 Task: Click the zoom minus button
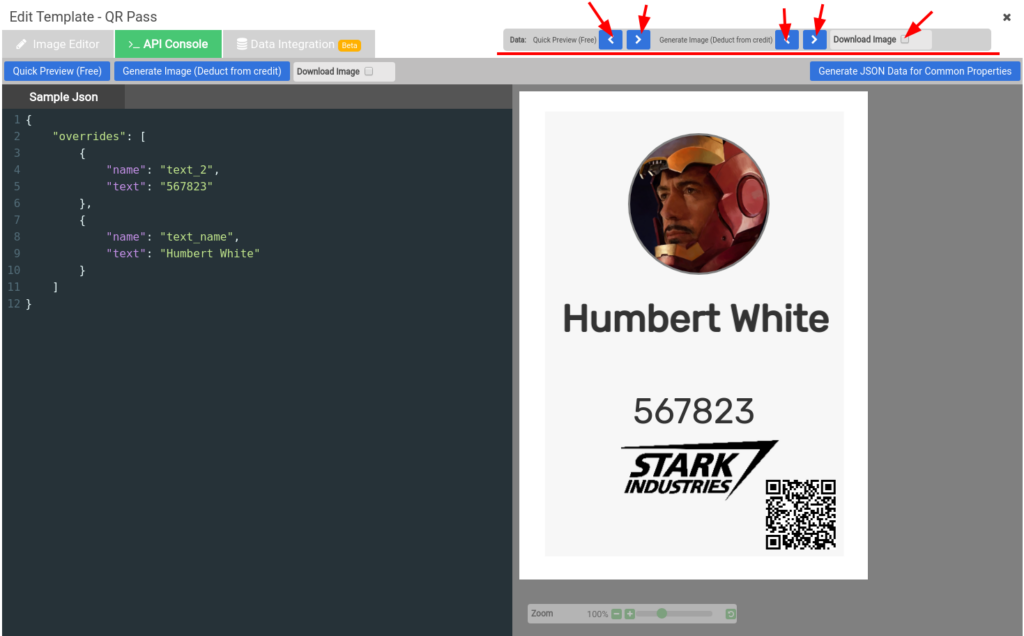[616, 614]
